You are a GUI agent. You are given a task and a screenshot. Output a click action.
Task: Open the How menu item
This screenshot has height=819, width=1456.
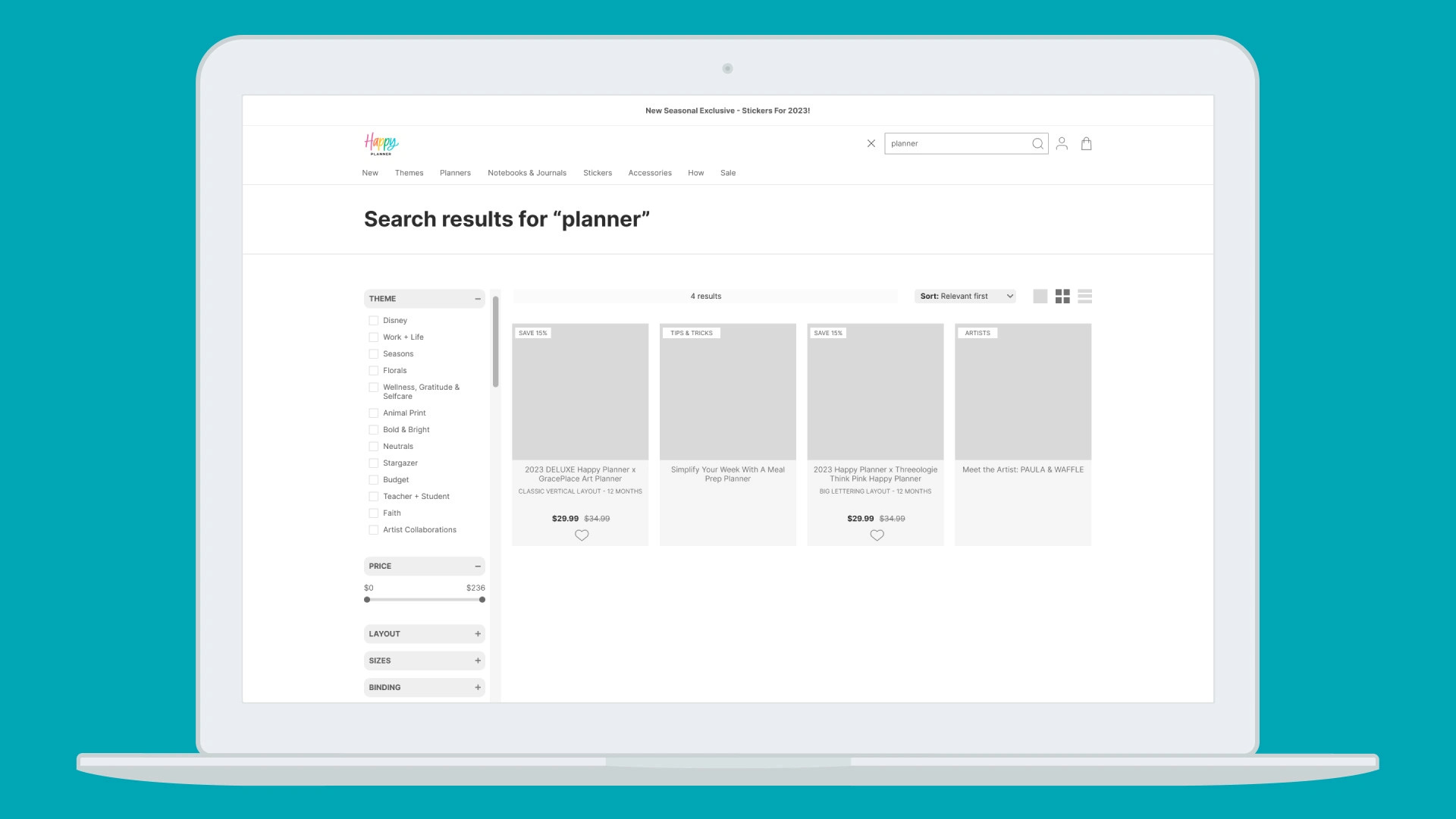[696, 173]
